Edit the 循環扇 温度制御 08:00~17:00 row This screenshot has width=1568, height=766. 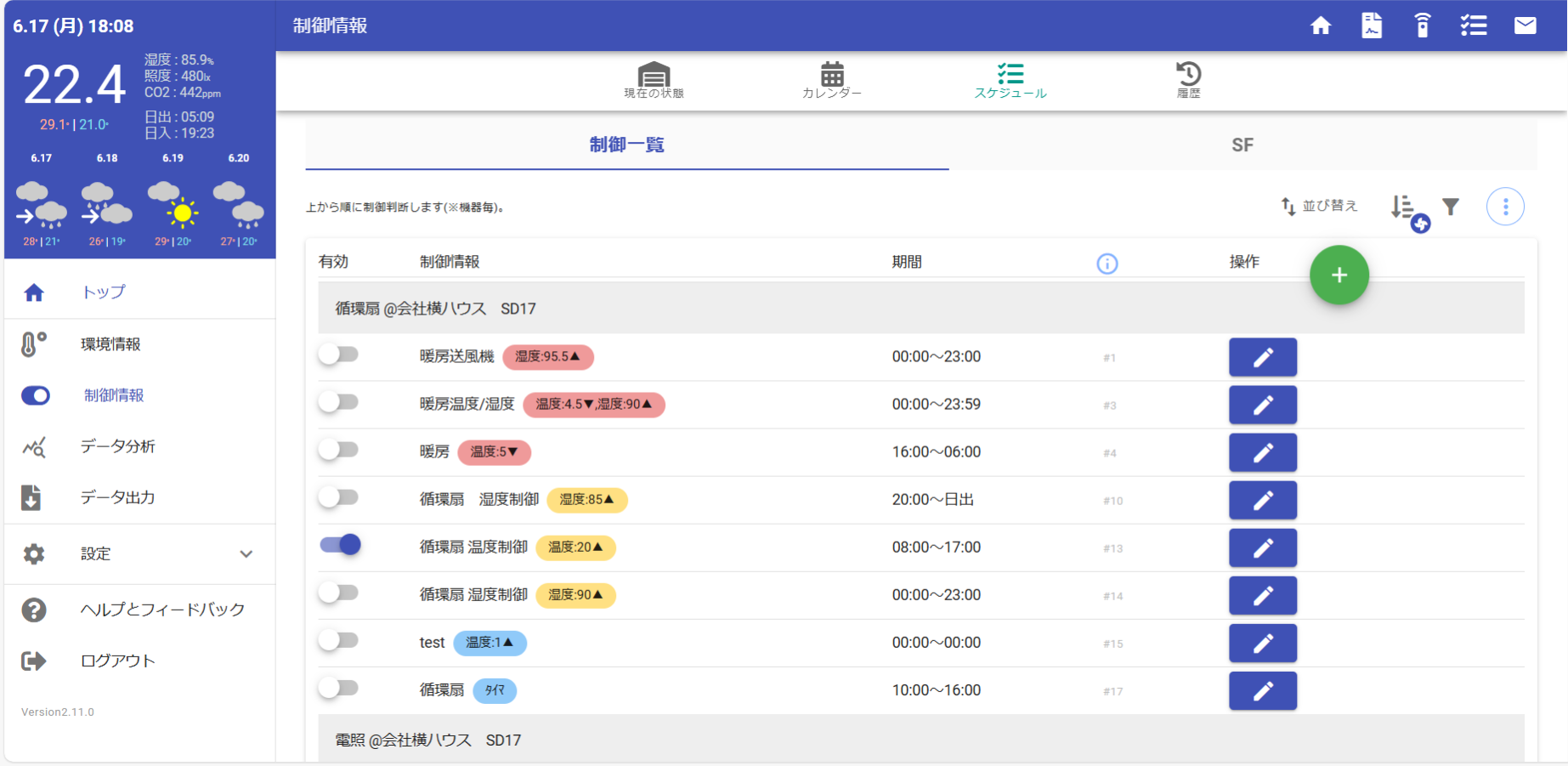1263,548
